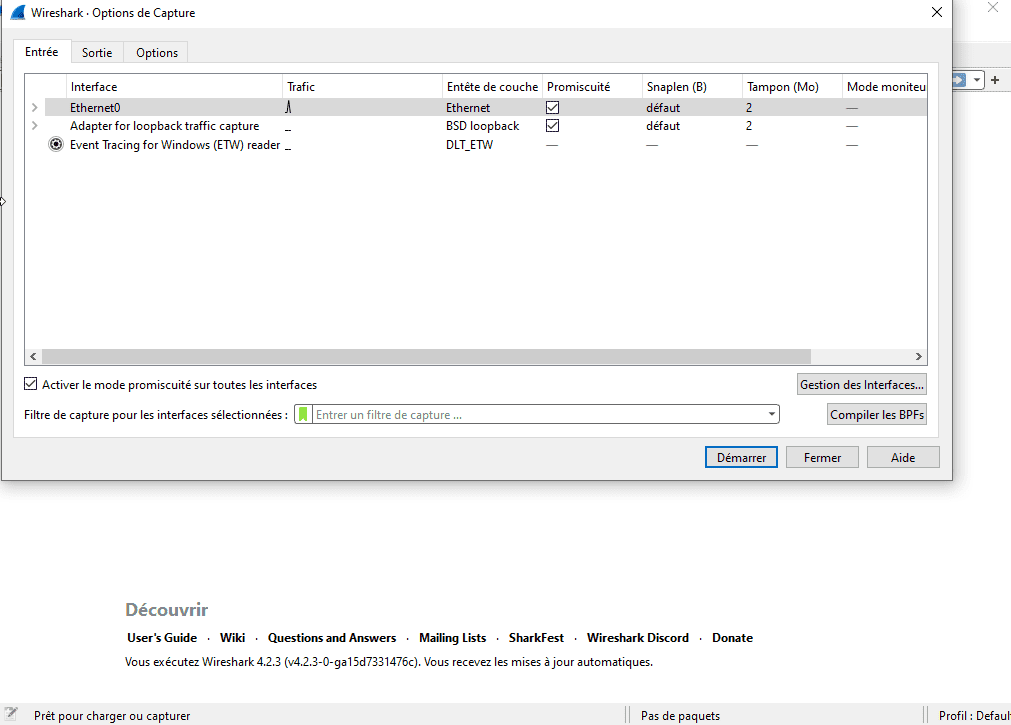1011x725 pixels.
Task: Expand the Ethernet0 interface row
Action: [35, 108]
